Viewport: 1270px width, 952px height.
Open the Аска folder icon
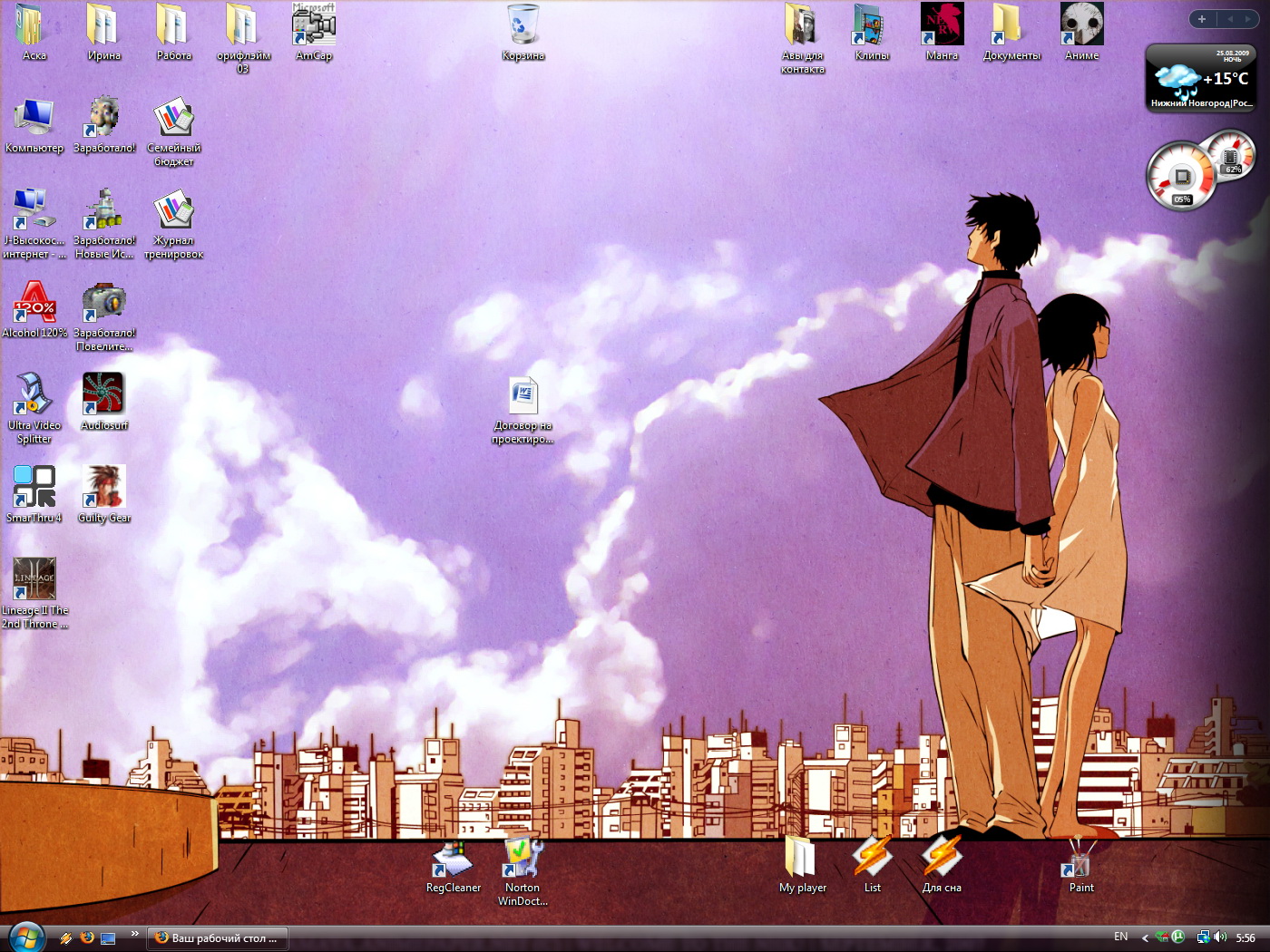click(34, 32)
